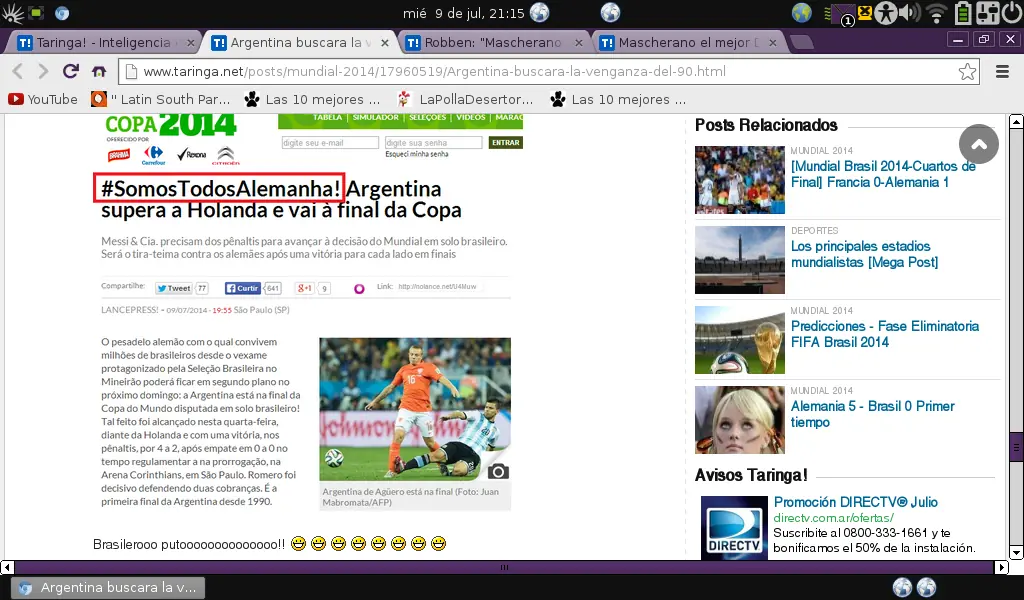The height and width of the screenshot is (600, 1024).
Task: Click the camera icon on the photo
Action: point(498,471)
